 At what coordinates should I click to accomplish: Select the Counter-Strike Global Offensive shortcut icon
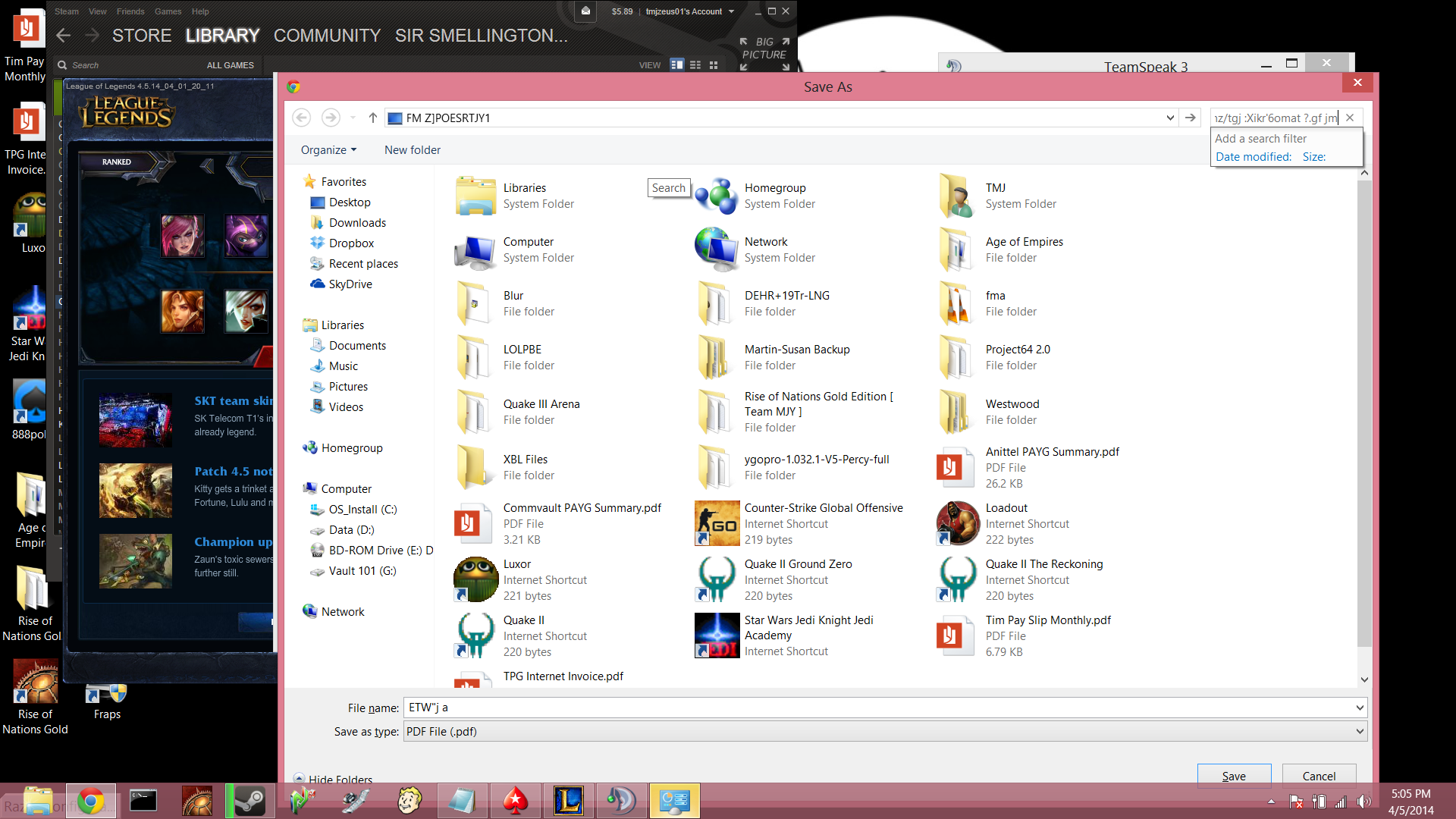pyautogui.click(x=717, y=523)
